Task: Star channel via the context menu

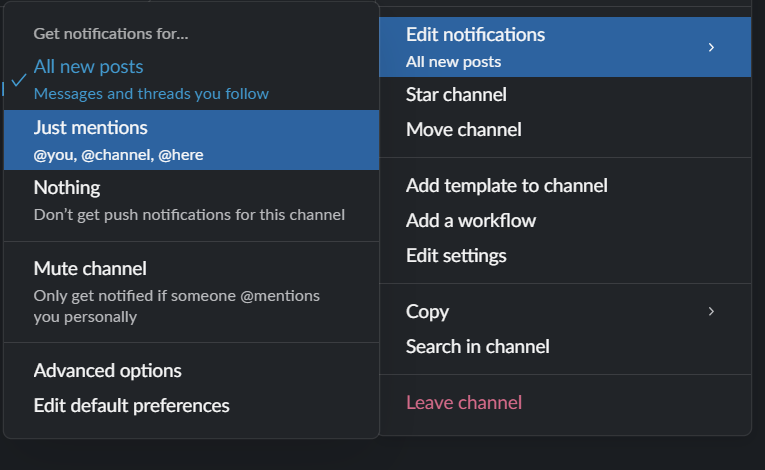Action: coord(456,95)
